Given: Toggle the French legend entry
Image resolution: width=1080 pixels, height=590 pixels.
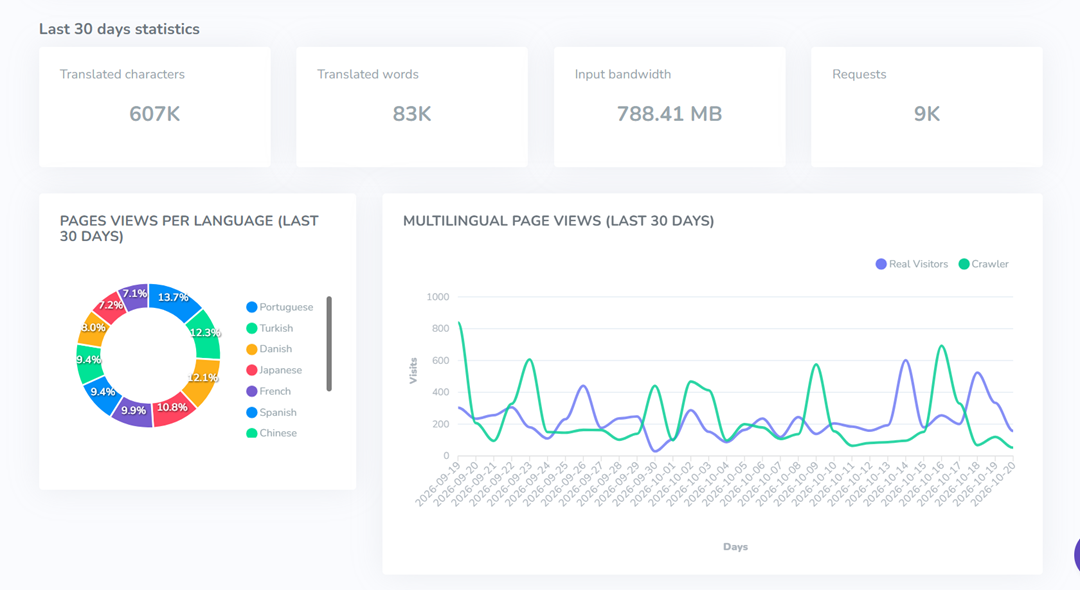Looking at the screenshot, I should (x=269, y=391).
